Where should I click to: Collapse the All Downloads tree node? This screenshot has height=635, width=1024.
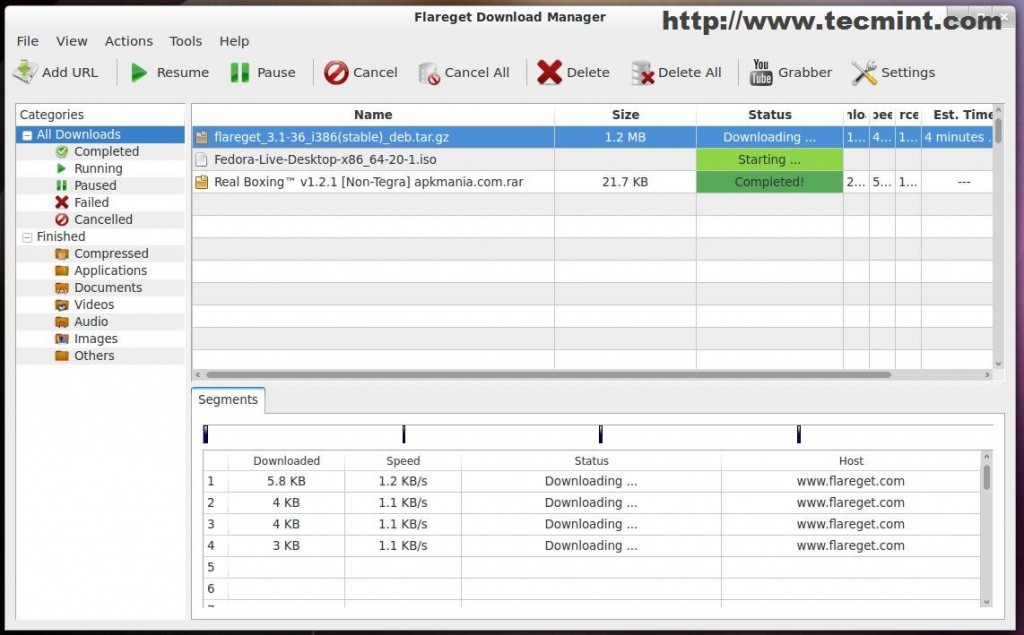[27, 135]
